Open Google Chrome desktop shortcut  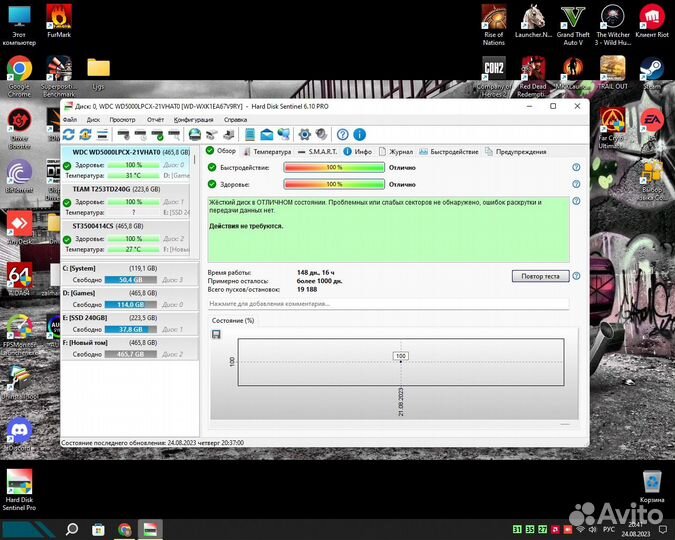(x=19, y=77)
